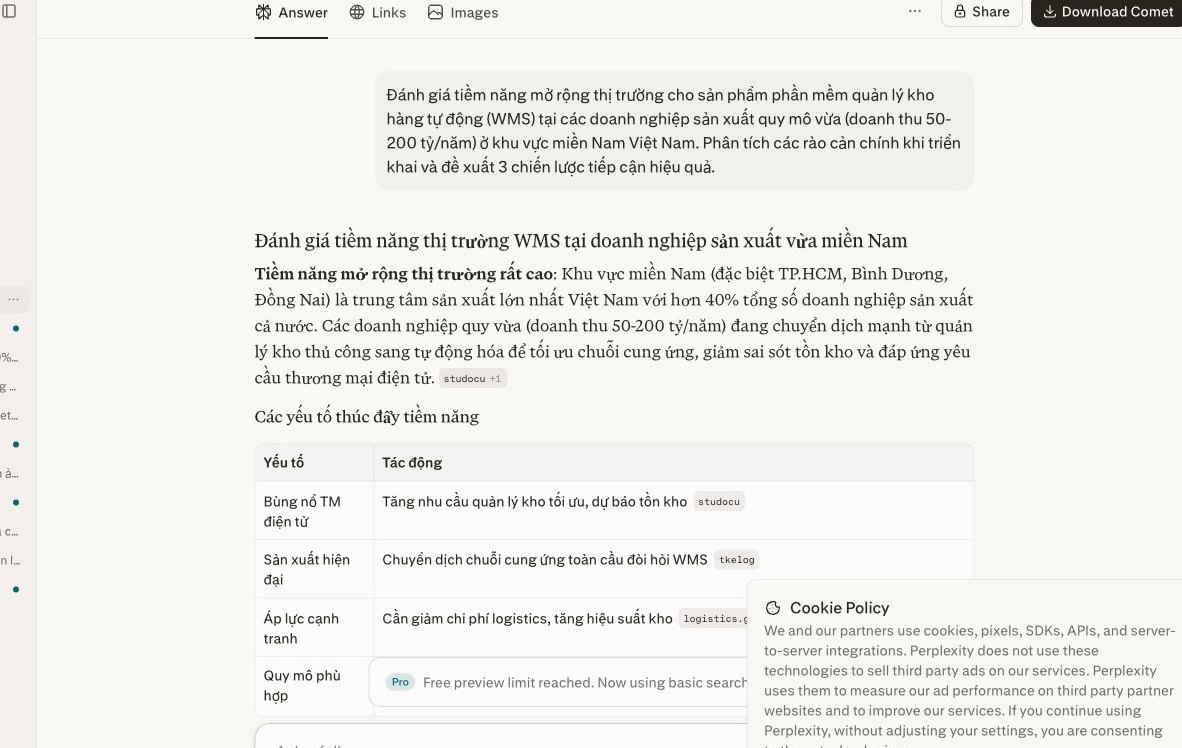Screen dimensions: 1182x748
Task: Click the download arrow icon on Comet button
Action: coord(1049,11)
